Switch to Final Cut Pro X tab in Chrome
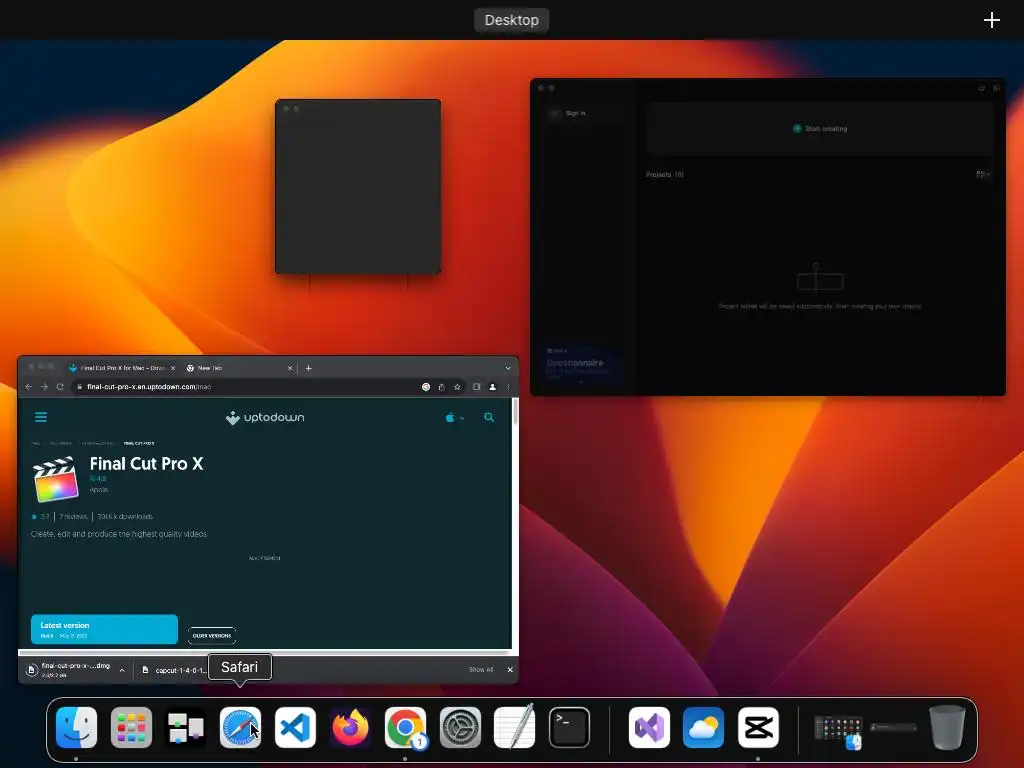 [121, 368]
